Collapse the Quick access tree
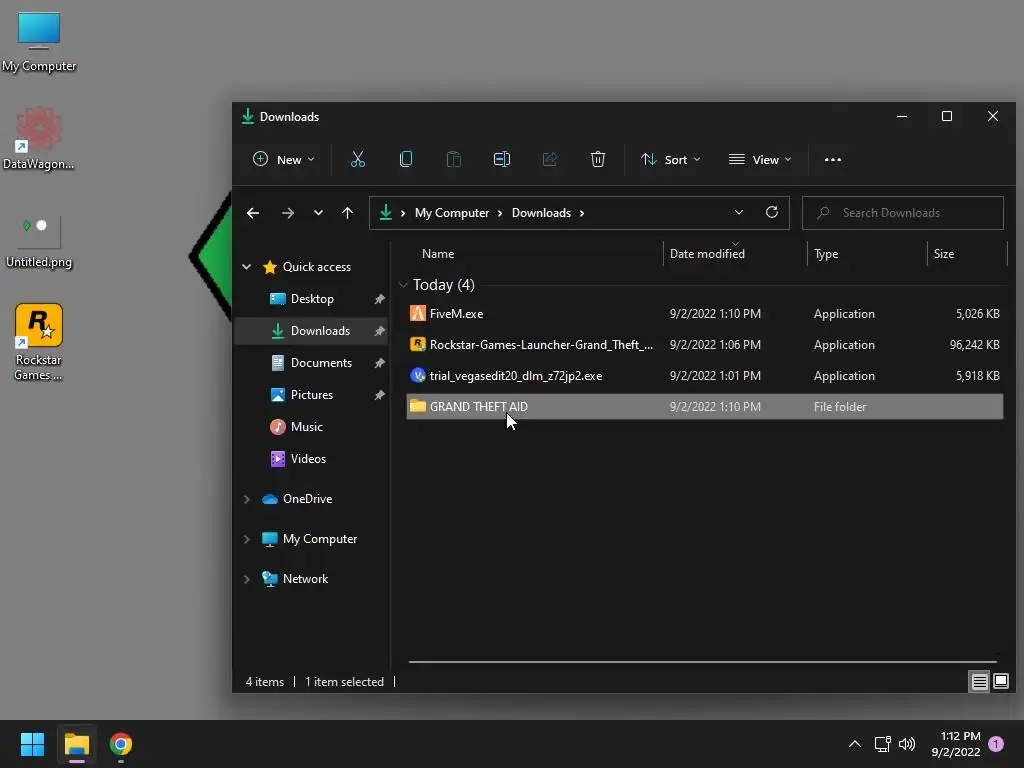This screenshot has height=768, width=1024. click(247, 266)
